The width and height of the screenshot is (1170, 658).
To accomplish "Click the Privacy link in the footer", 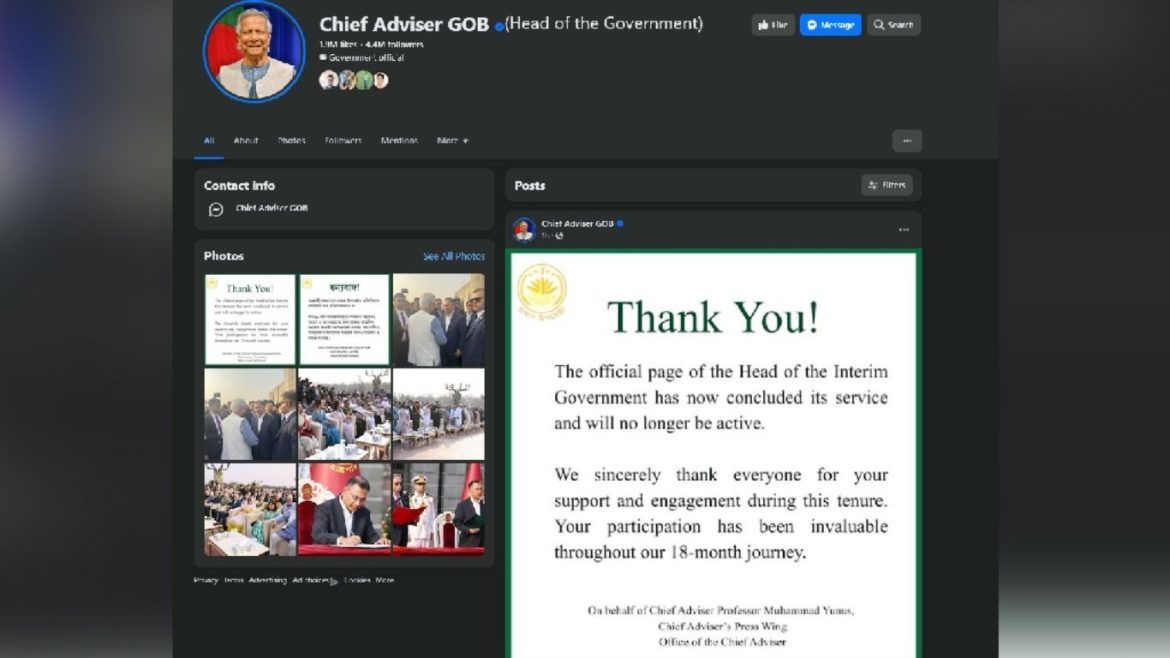I will tap(205, 580).
